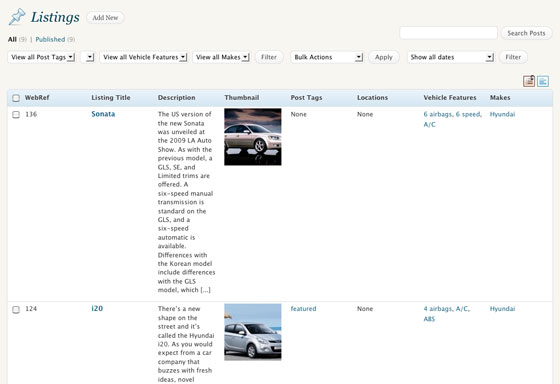Click the pushpin Listings icon
Viewport: 560px width, 384px height.
coord(17,17)
